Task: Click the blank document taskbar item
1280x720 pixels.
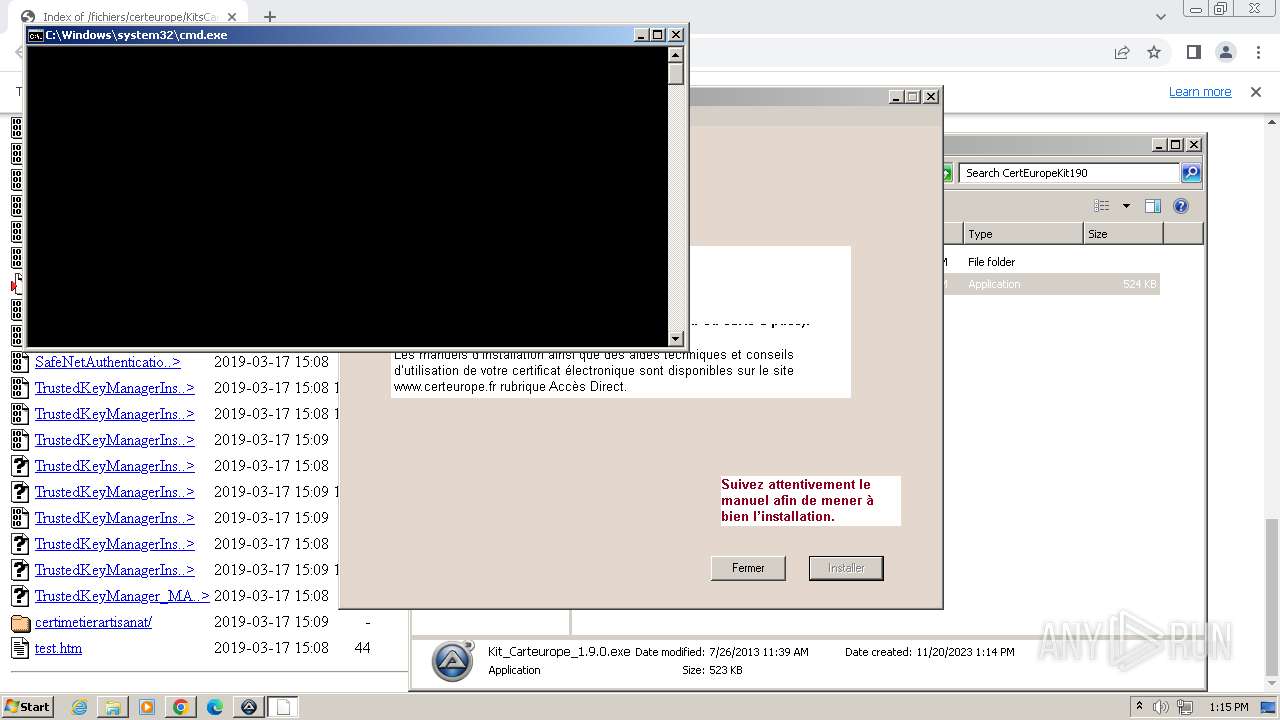Action: tap(283, 707)
